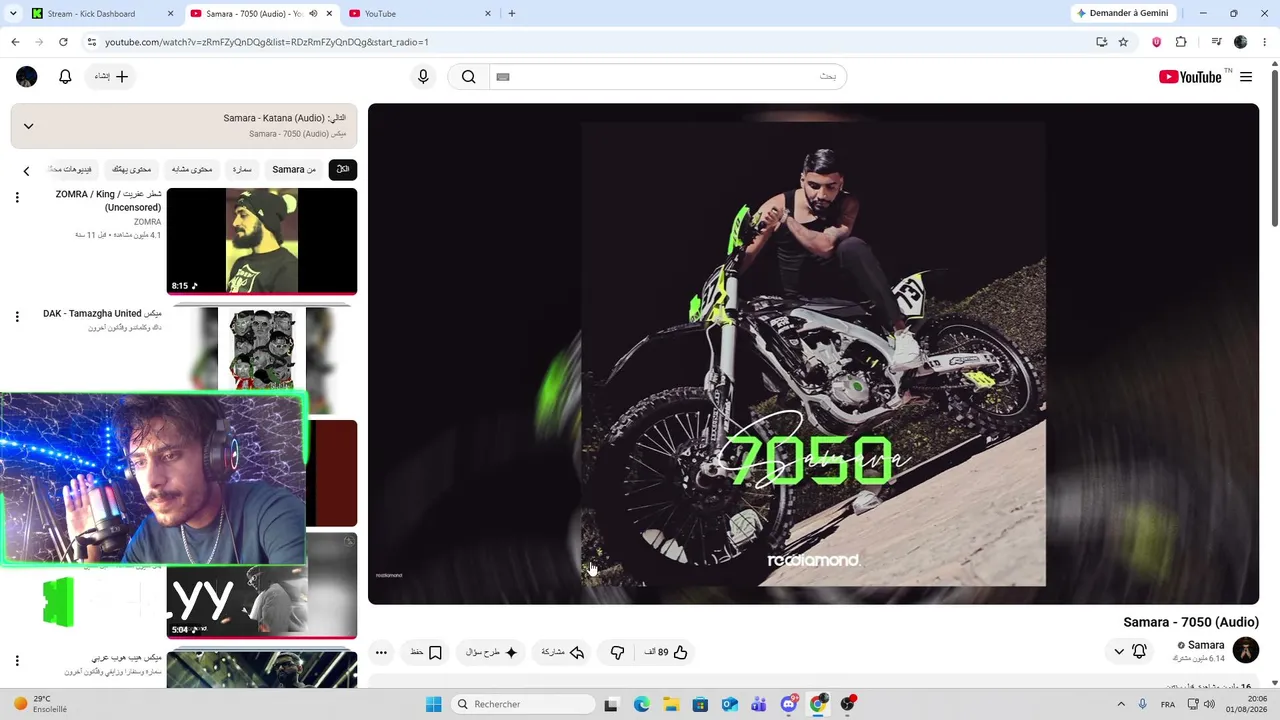Open Chrome extensions puzzle icon
Viewport: 1280px width, 720px height.
(x=1181, y=42)
